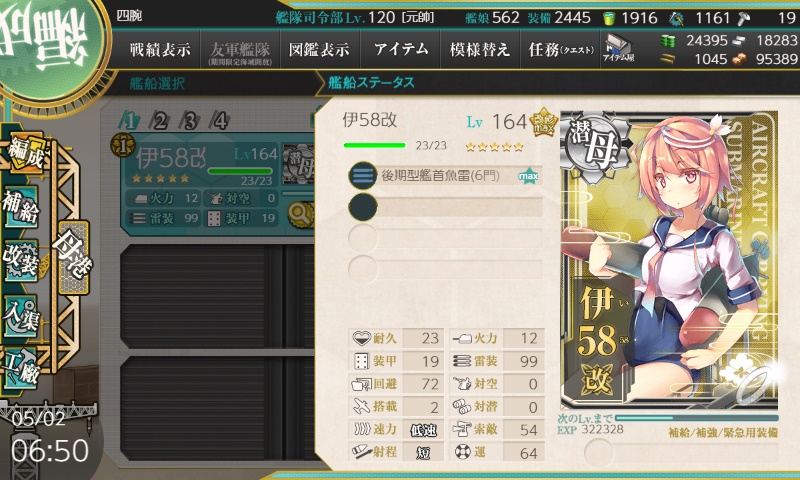Click the magnifier icon on 伊58改 slot

pos(301,214)
